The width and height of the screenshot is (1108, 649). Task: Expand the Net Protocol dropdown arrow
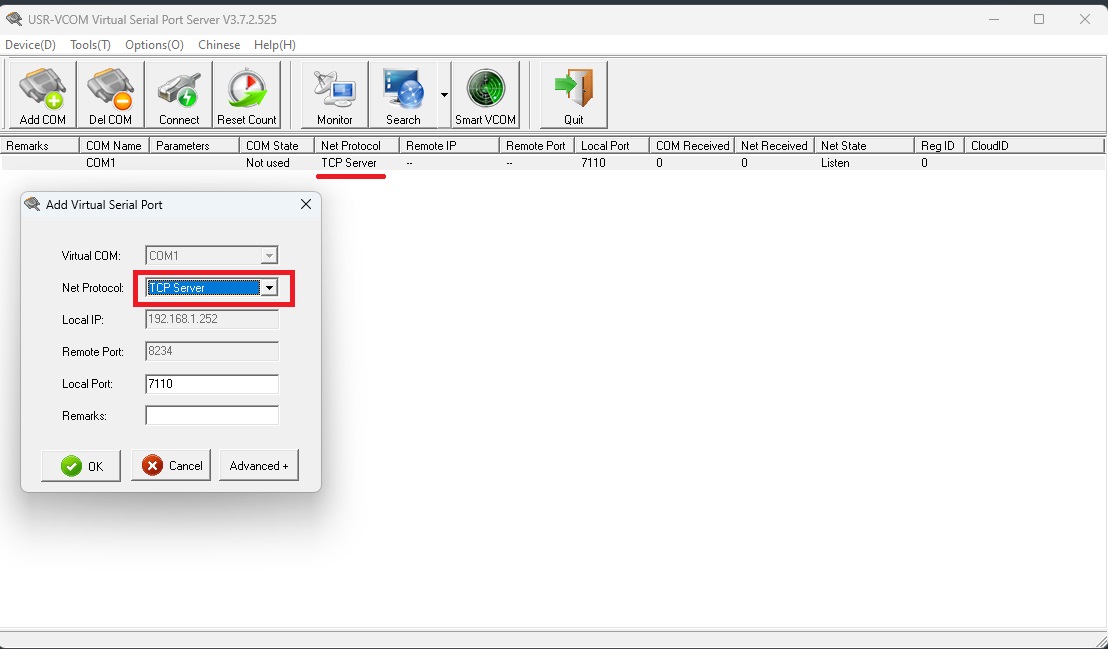point(269,288)
